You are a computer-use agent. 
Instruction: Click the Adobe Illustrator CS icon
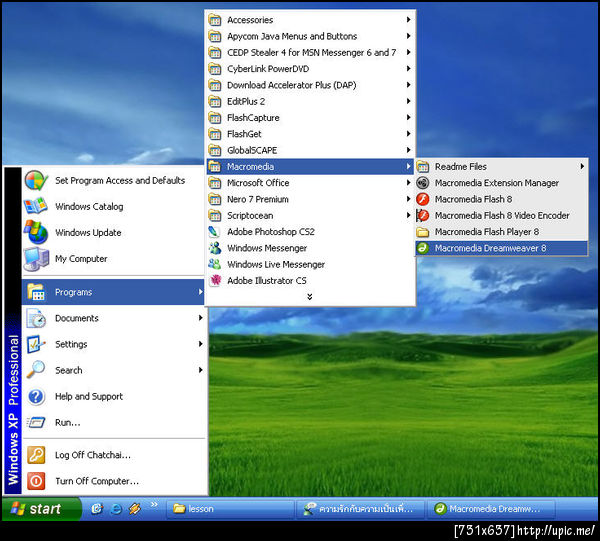(215, 280)
